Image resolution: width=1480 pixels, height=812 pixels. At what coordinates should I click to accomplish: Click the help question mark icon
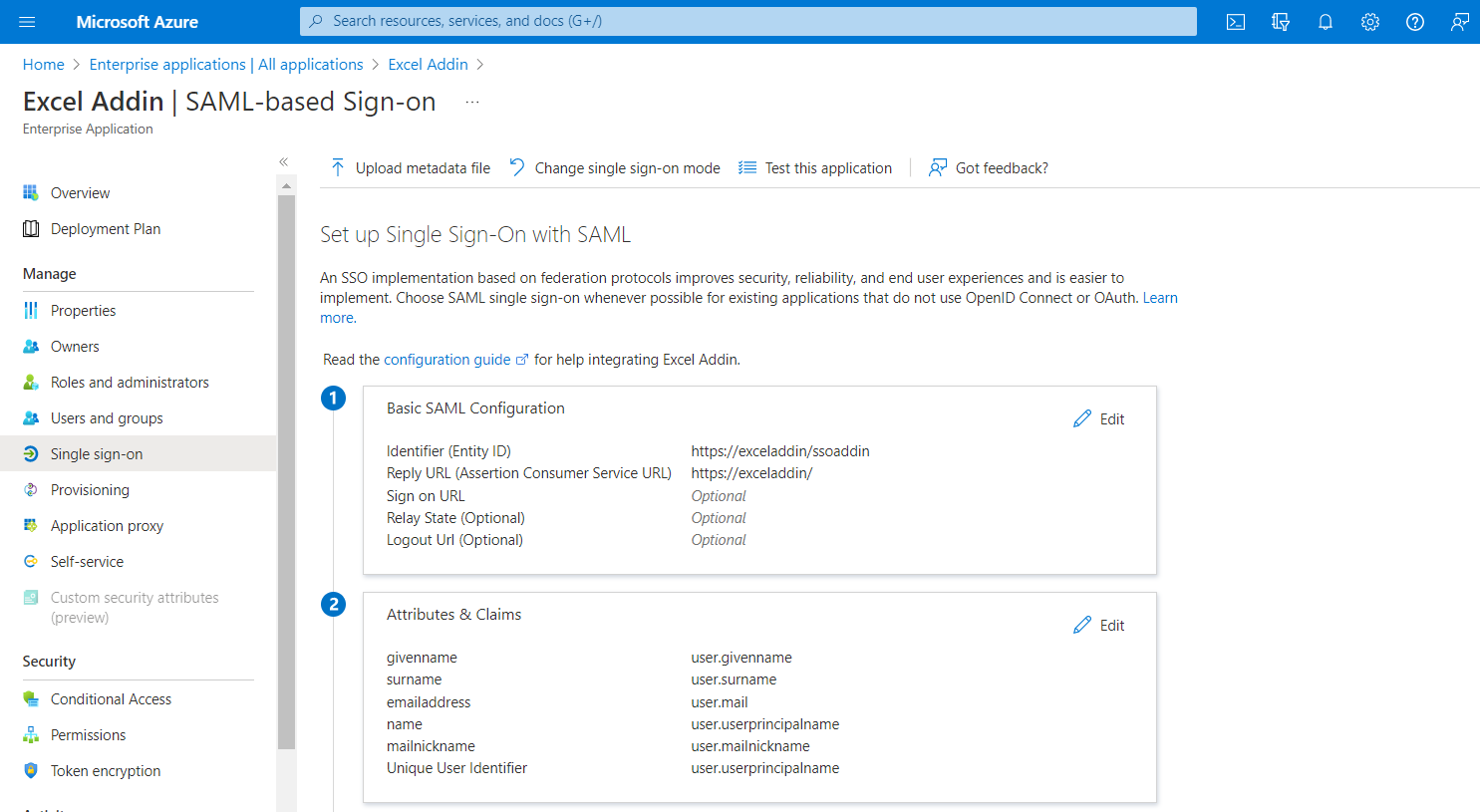click(x=1415, y=22)
